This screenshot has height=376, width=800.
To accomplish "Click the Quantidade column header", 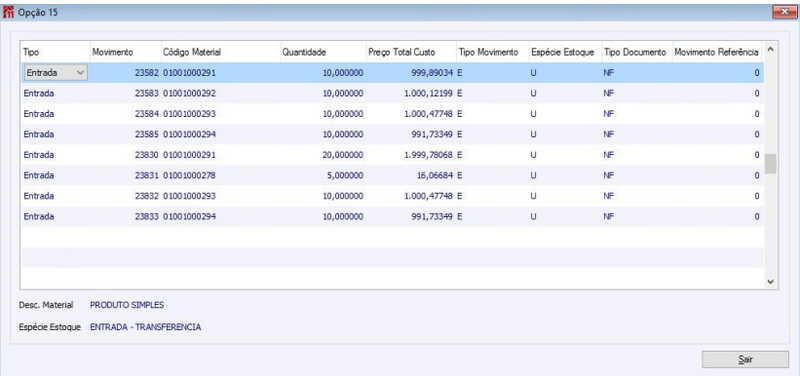I will click(323, 52).
